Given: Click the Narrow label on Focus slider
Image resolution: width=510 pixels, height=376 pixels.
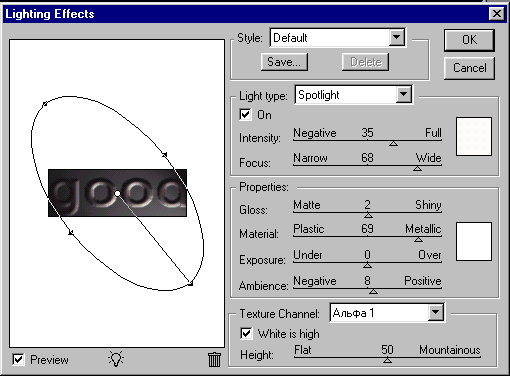Looking at the screenshot, I should [310, 158].
